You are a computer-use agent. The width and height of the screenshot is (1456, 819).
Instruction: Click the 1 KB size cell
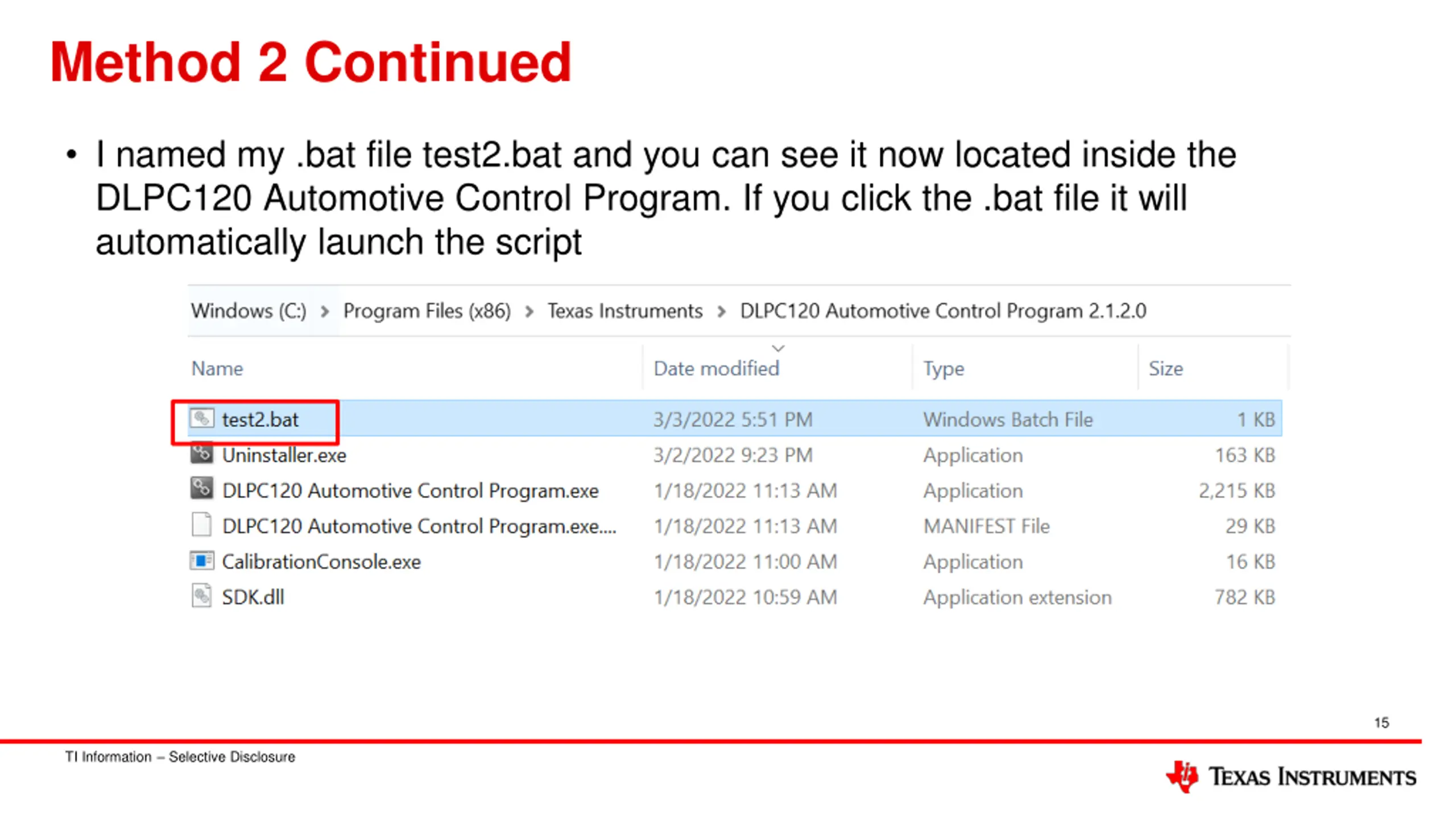(x=1256, y=420)
